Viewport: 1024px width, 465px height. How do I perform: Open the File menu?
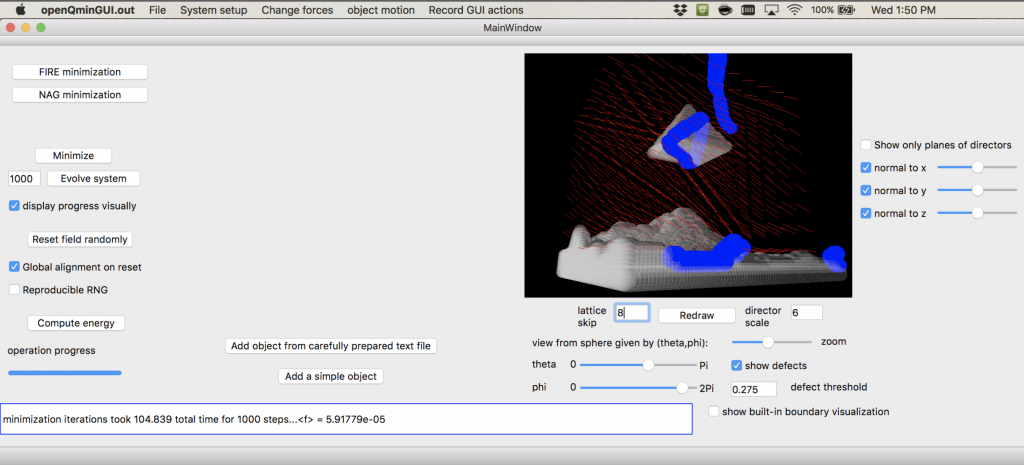click(x=157, y=10)
